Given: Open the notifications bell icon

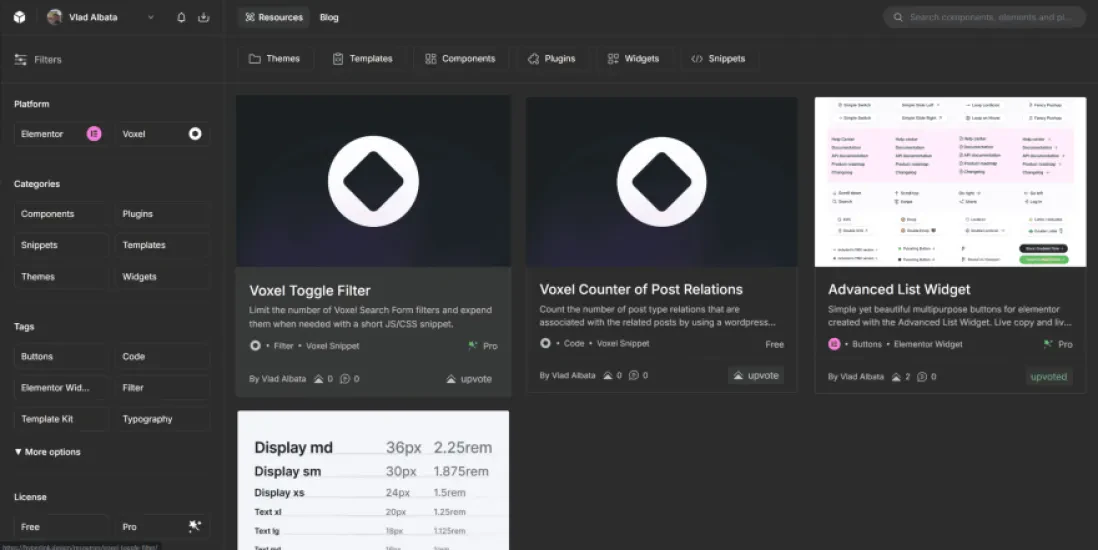Looking at the screenshot, I should (181, 18).
